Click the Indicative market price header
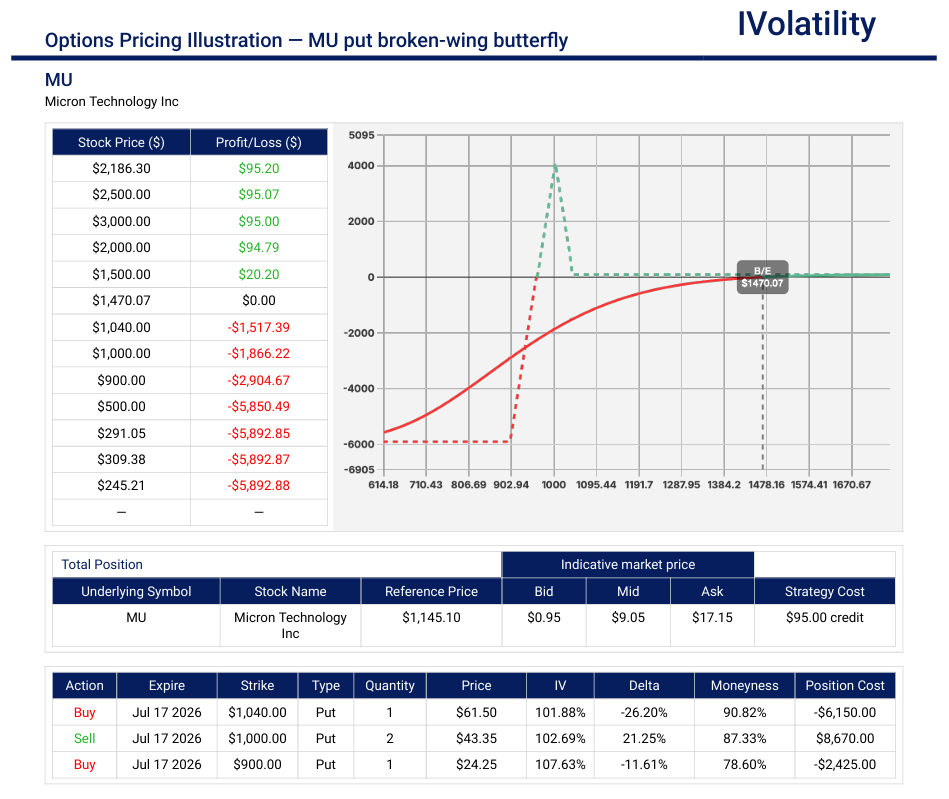949x799 pixels. [628, 565]
